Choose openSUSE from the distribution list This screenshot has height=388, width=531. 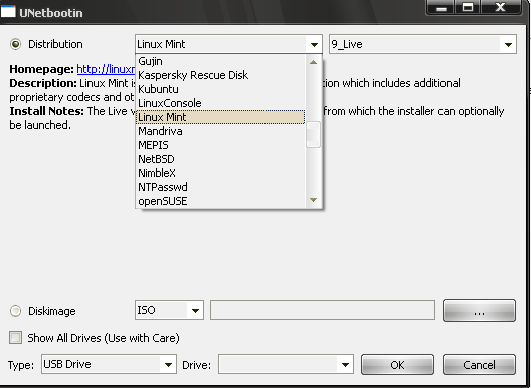[221, 201]
